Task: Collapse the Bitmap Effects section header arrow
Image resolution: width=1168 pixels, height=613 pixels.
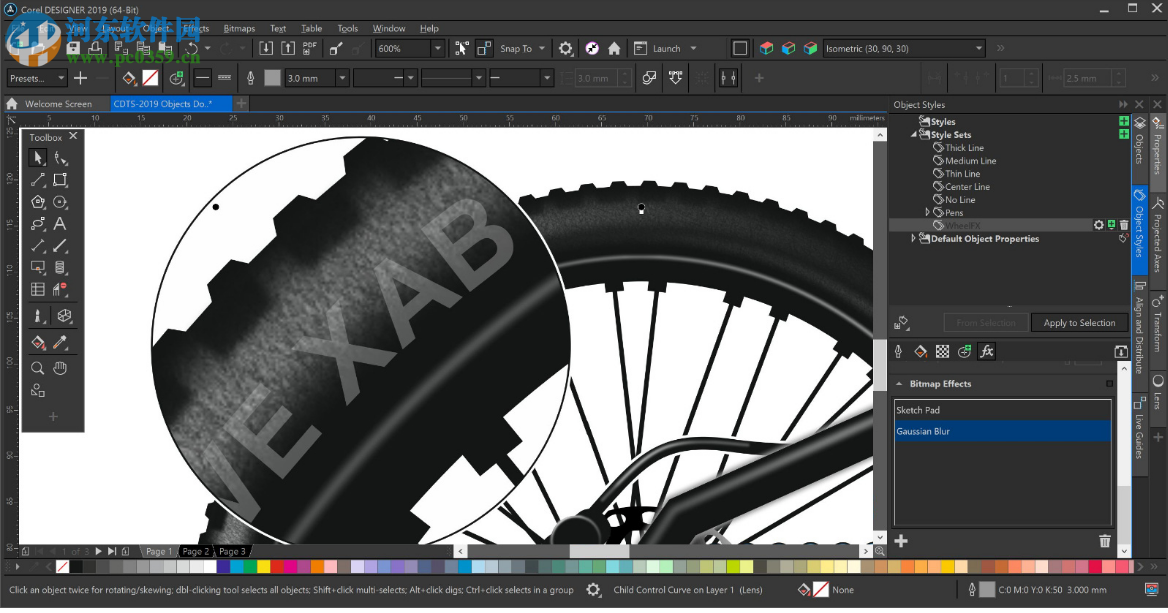Action: click(x=899, y=383)
